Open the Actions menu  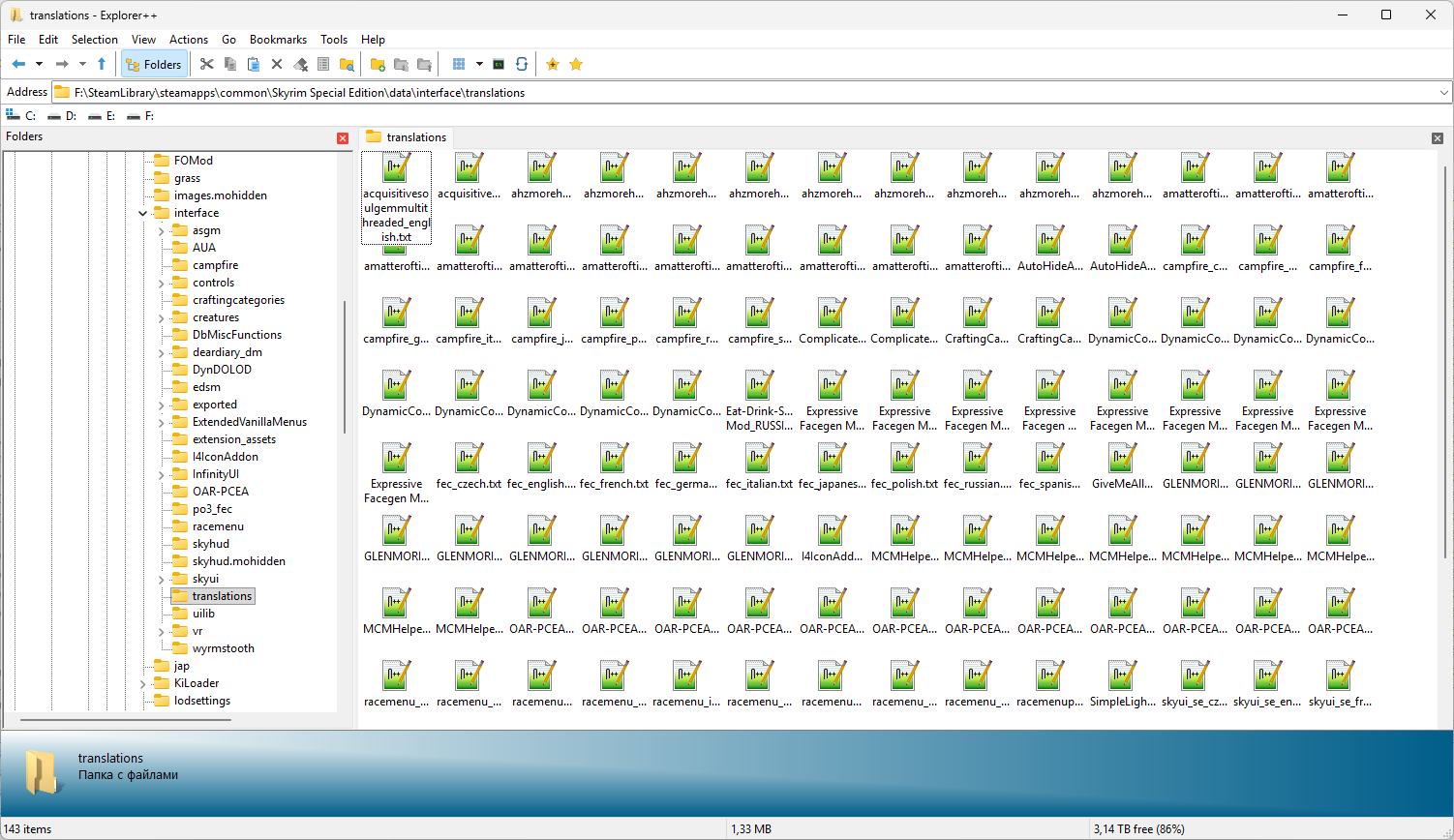[189, 40]
